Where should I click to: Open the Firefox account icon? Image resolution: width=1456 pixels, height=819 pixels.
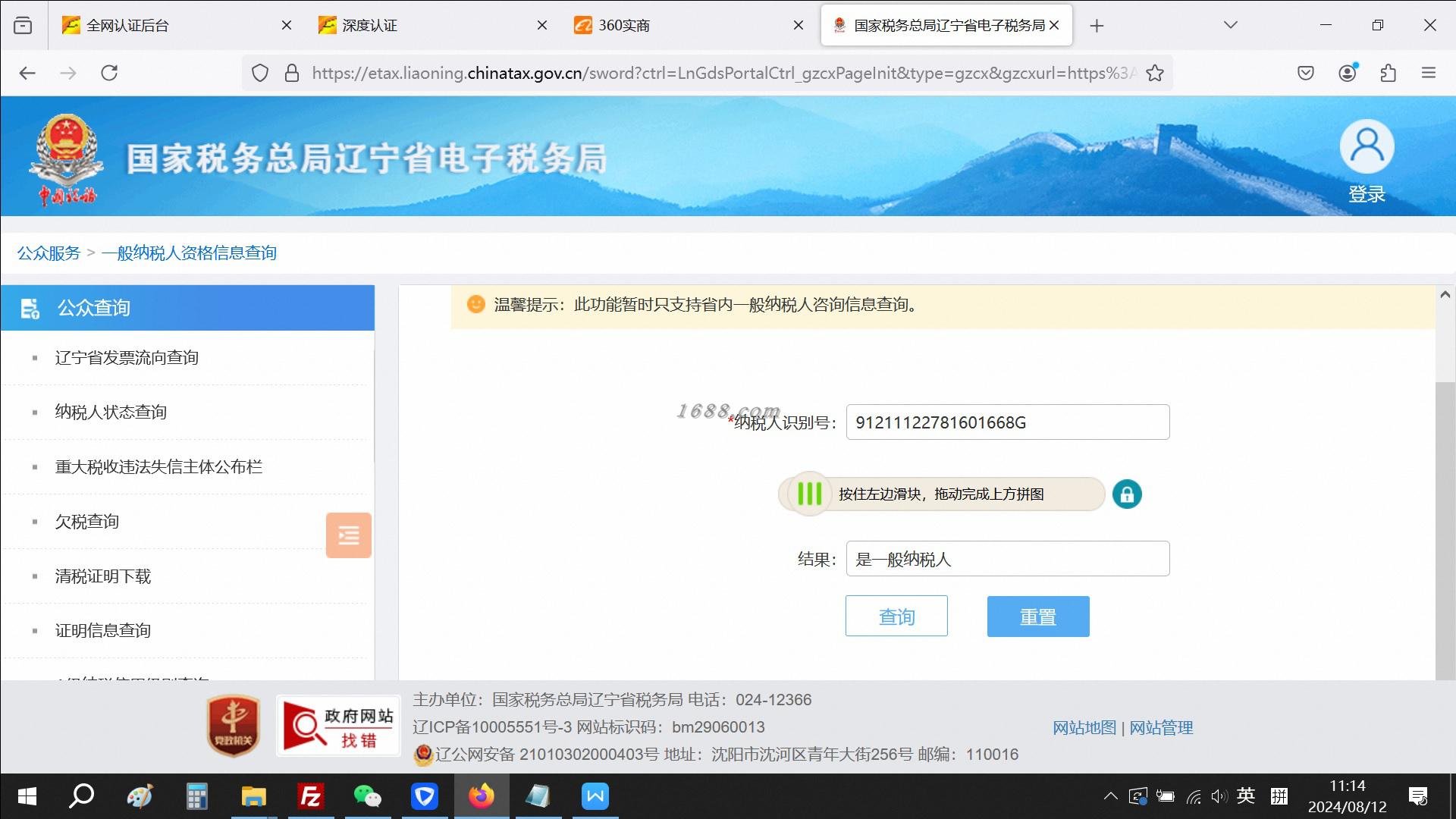coord(1348,74)
